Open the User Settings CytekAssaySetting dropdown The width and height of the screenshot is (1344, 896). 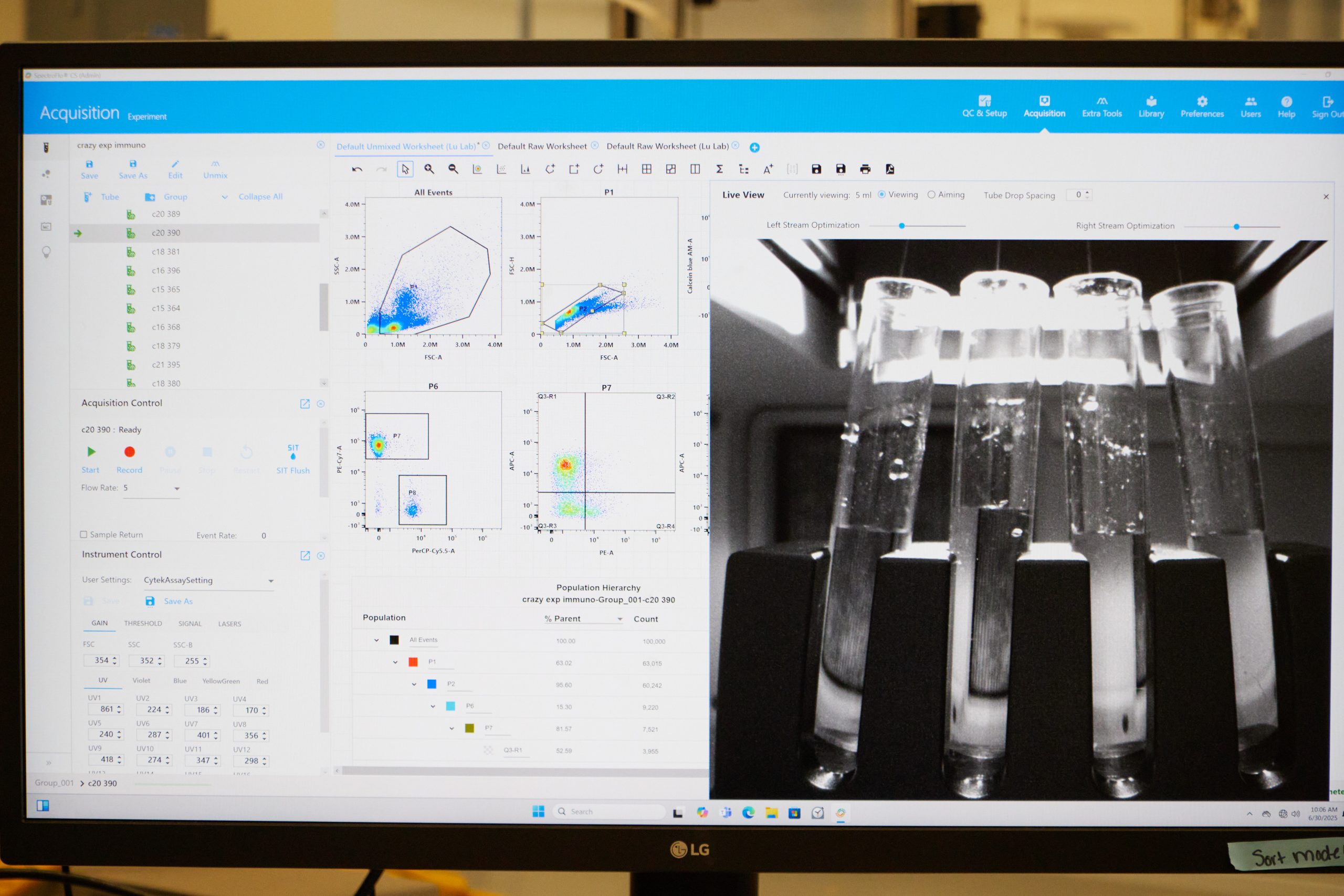pyautogui.click(x=271, y=581)
